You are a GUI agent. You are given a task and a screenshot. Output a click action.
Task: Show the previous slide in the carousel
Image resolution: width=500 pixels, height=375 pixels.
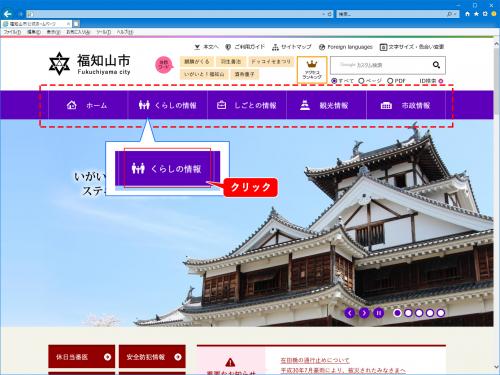click(x=350, y=313)
